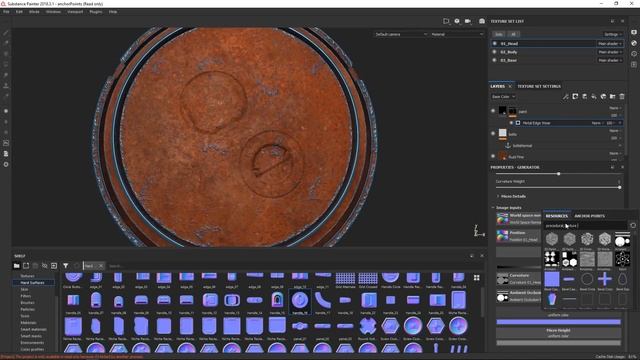This screenshot has height=360, width=640.
Task: Click the blue uniform color swatch bar
Action: pyautogui.click(x=558, y=322)
